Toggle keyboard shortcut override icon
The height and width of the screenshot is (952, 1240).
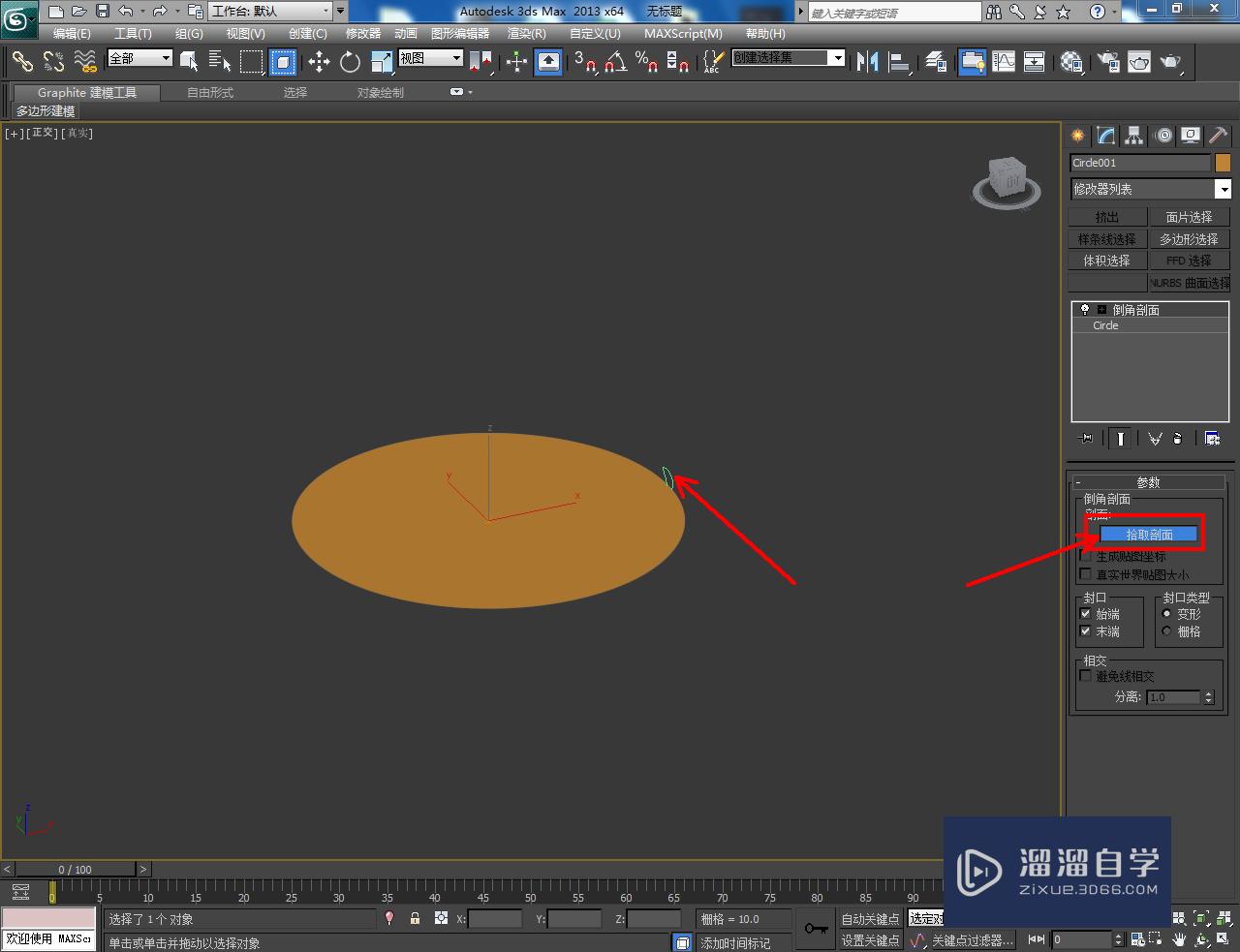click(548, 62)
